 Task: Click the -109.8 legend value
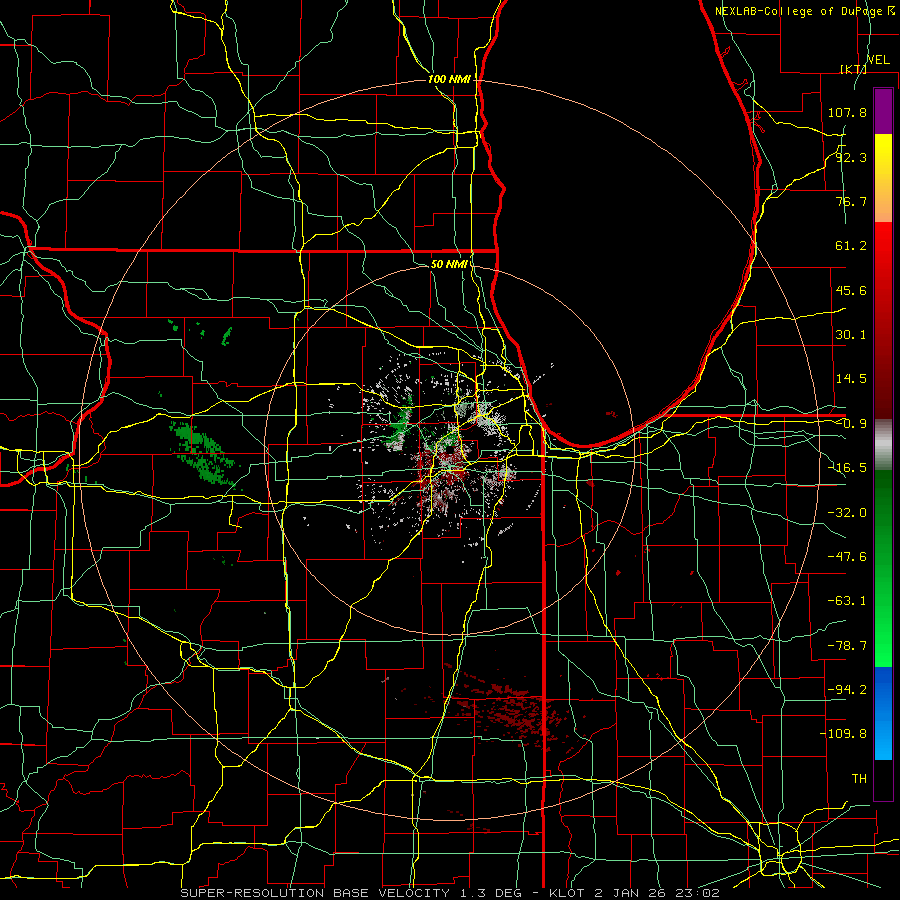tap(843, 734)
